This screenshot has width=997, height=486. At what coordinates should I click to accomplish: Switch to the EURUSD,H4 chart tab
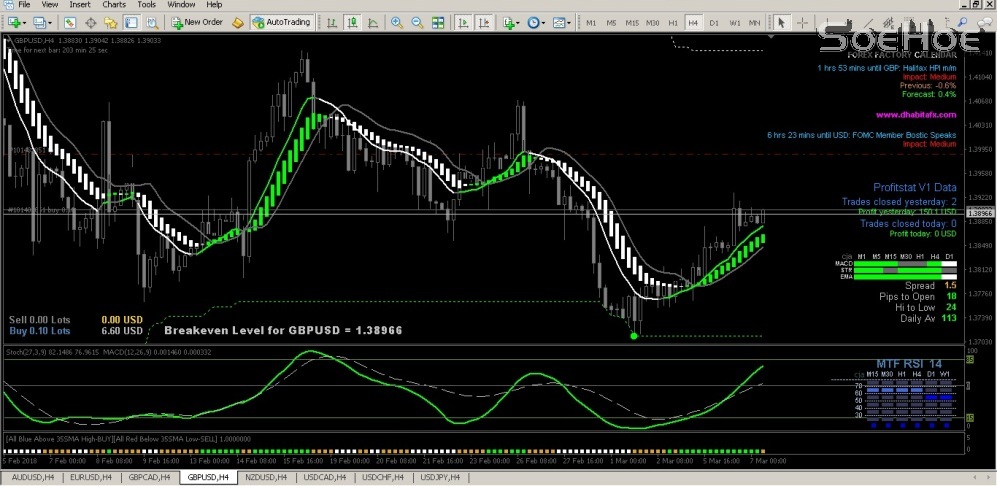click(90, 478)
